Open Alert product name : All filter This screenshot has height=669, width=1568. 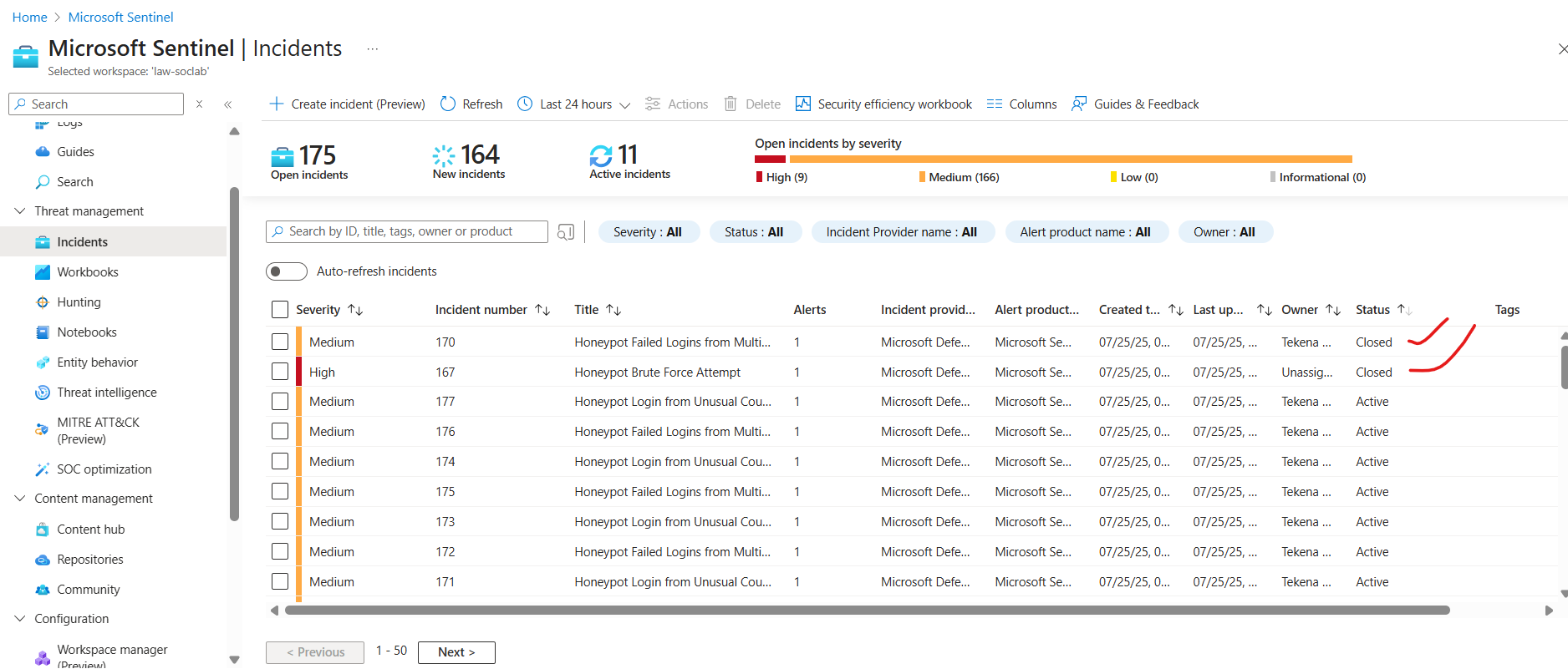1086,232
